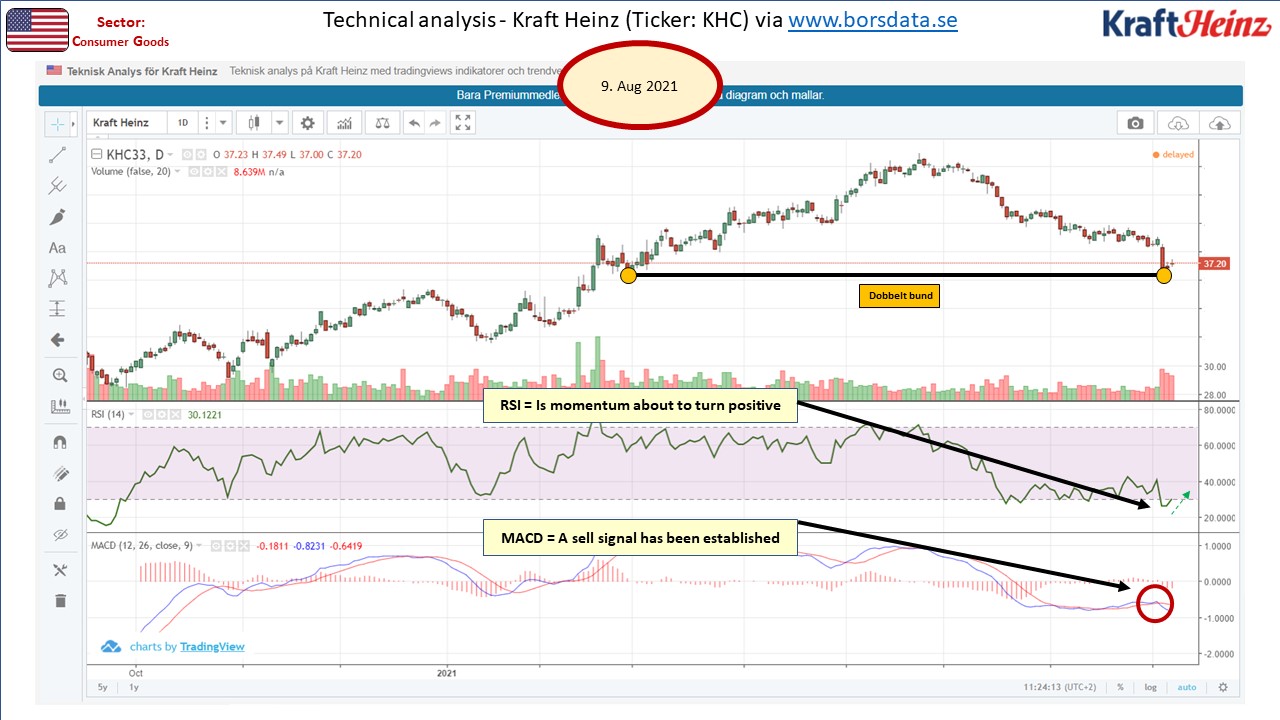Viewport: 1280px width, 720px height.
Task: Expand the time interval dropdown arrow
Action: pos(223,123)
